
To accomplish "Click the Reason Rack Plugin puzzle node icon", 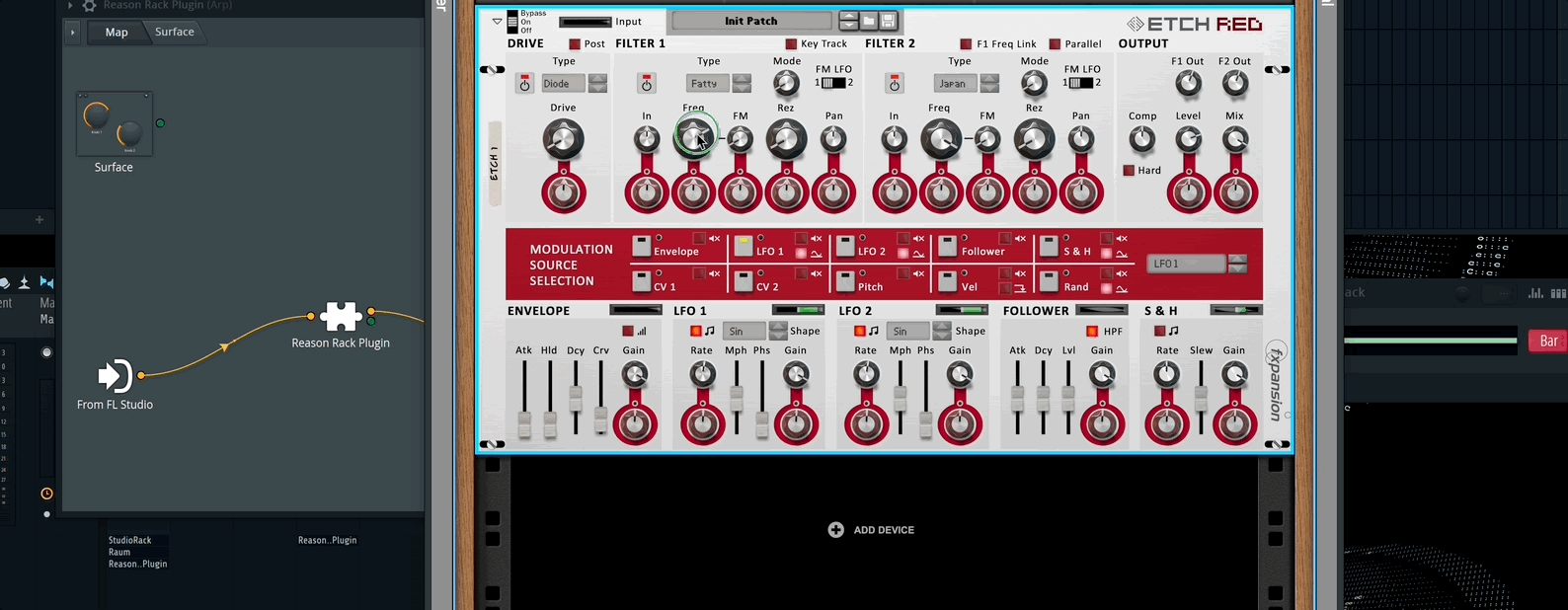I will point(341,316).
